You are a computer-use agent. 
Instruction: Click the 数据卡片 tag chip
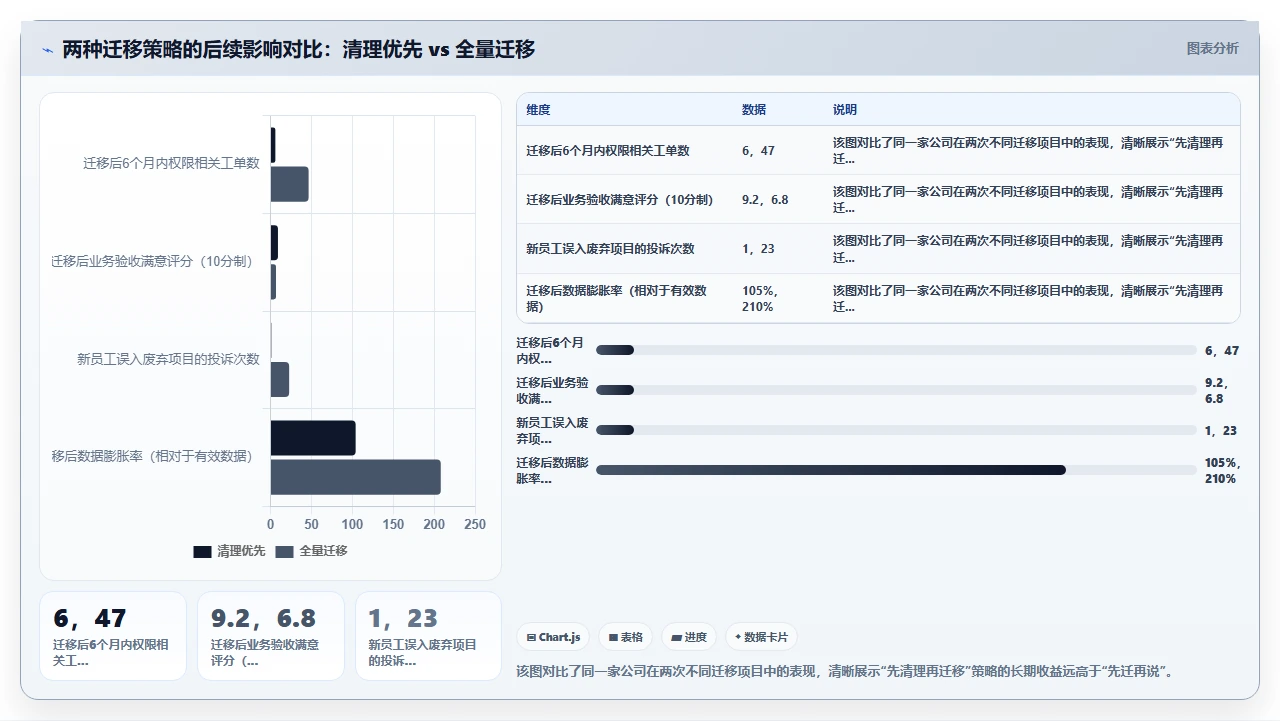[761, 637]
